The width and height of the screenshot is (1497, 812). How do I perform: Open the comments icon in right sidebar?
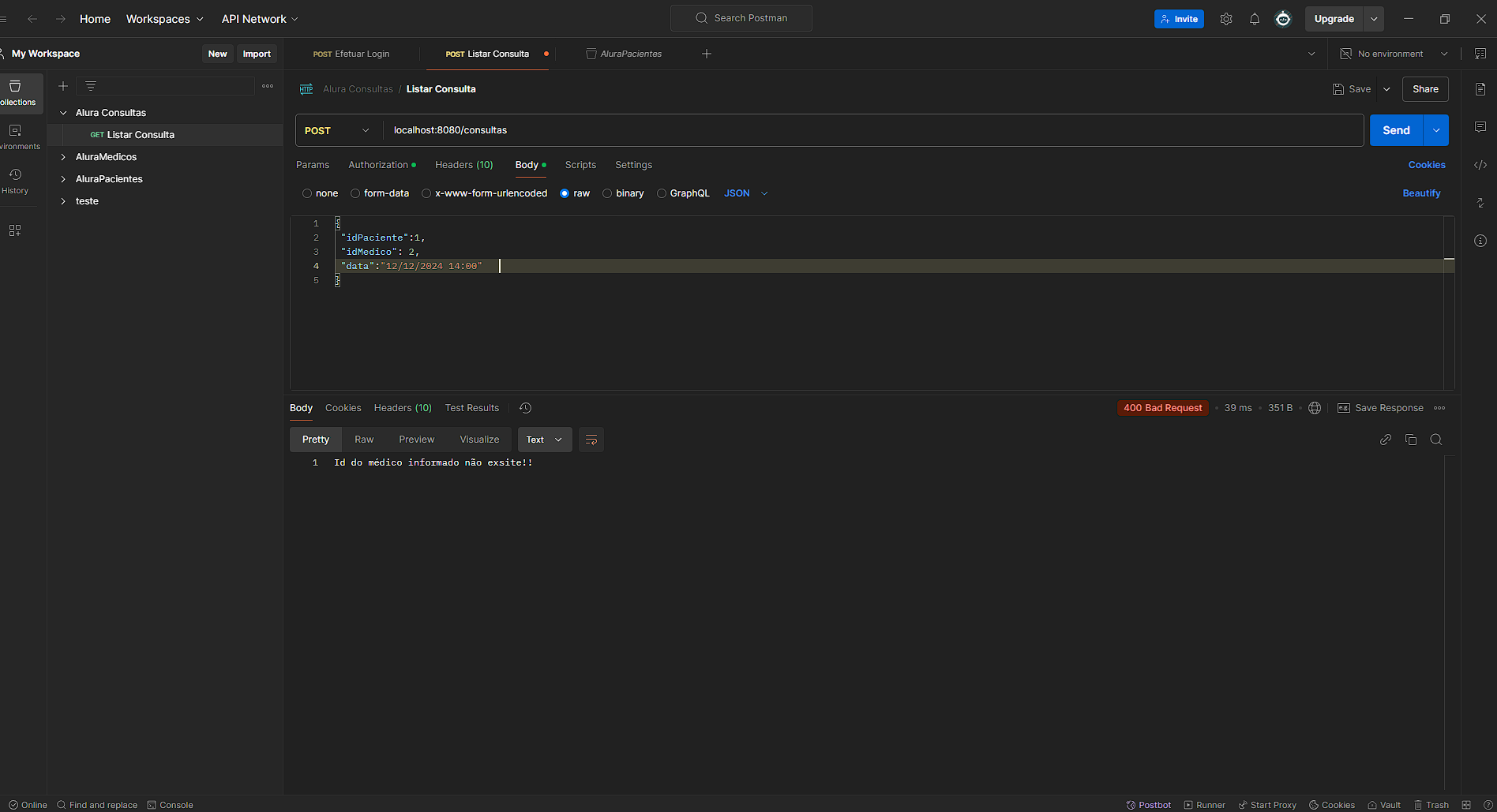pos(1480,127)
